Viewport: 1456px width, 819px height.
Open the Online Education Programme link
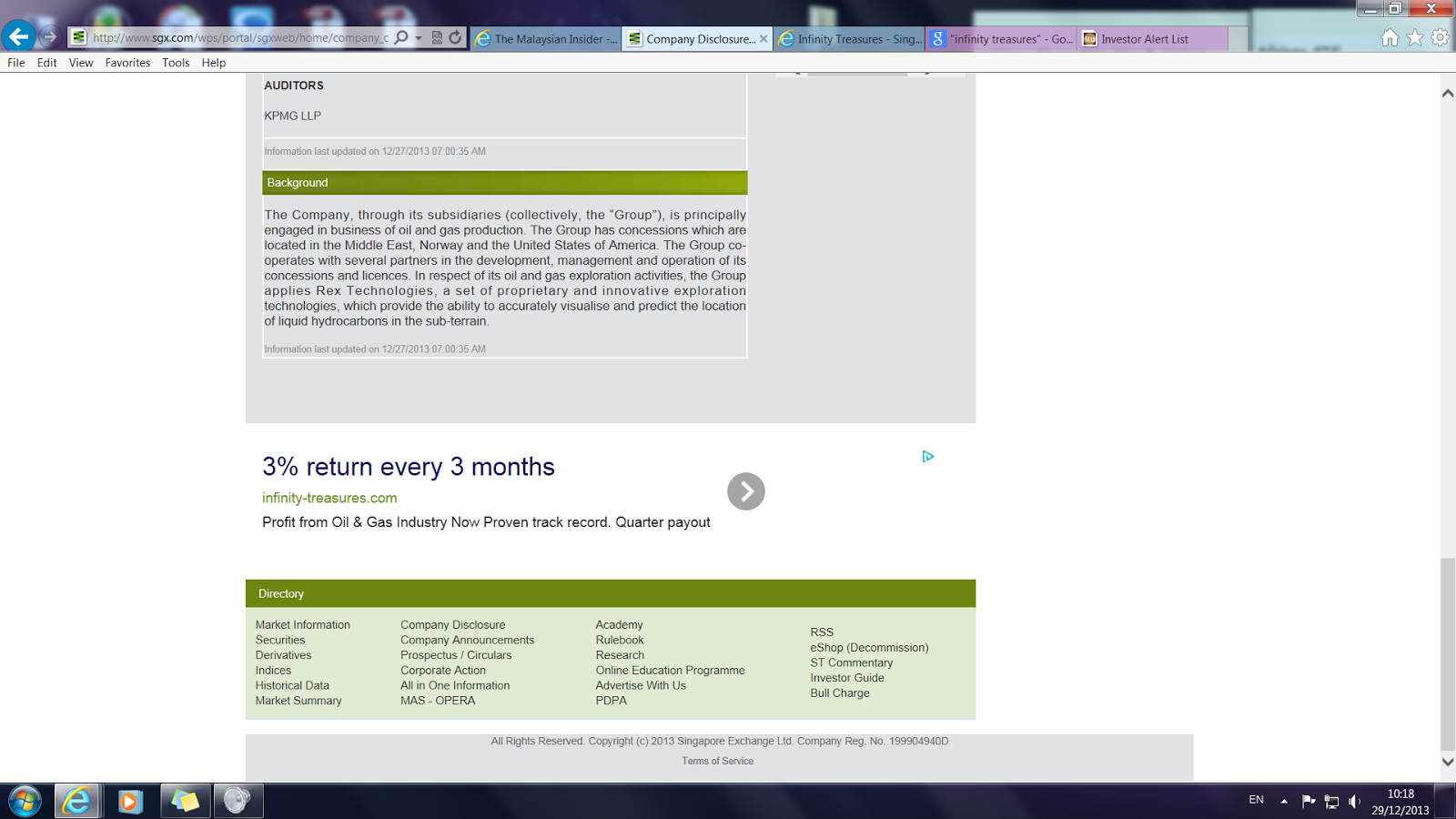671,671
